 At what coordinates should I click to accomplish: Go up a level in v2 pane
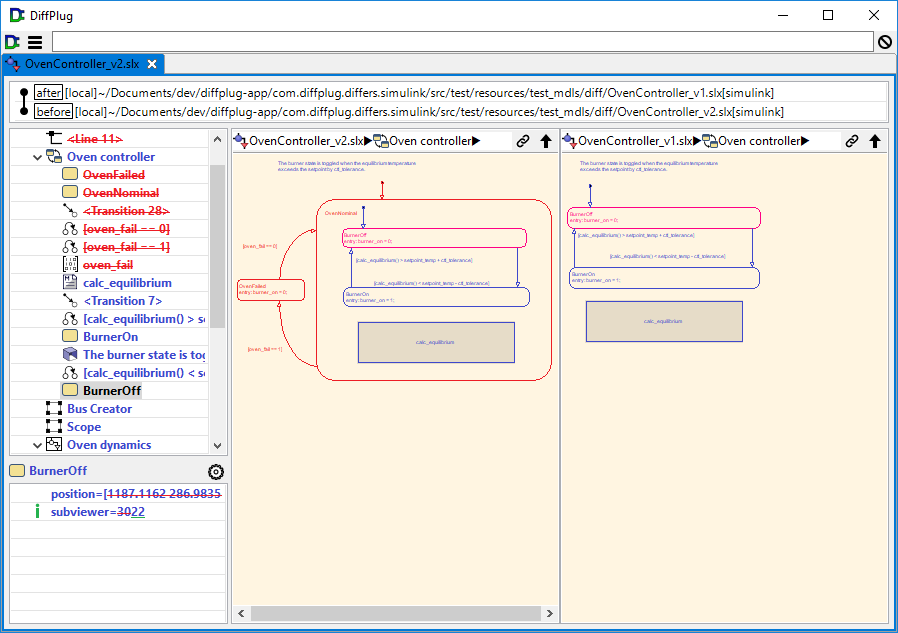[x=546, y=141]
